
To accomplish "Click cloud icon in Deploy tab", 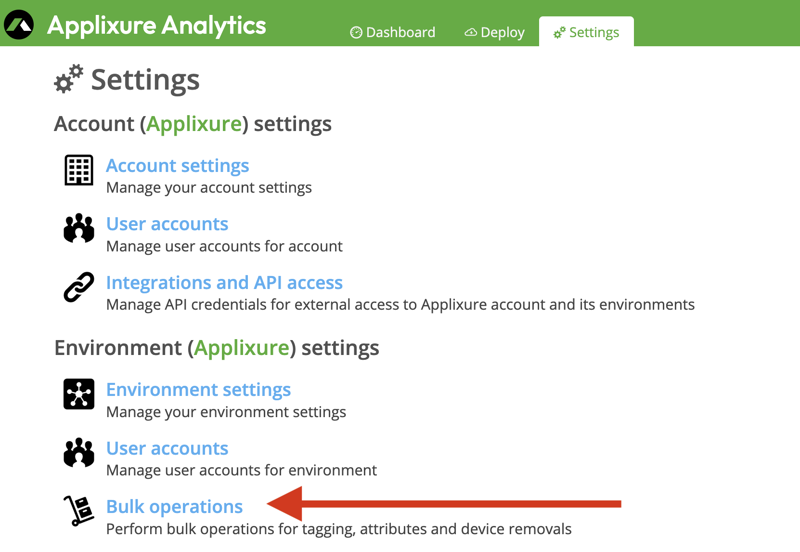I will (x=470, y=33).
